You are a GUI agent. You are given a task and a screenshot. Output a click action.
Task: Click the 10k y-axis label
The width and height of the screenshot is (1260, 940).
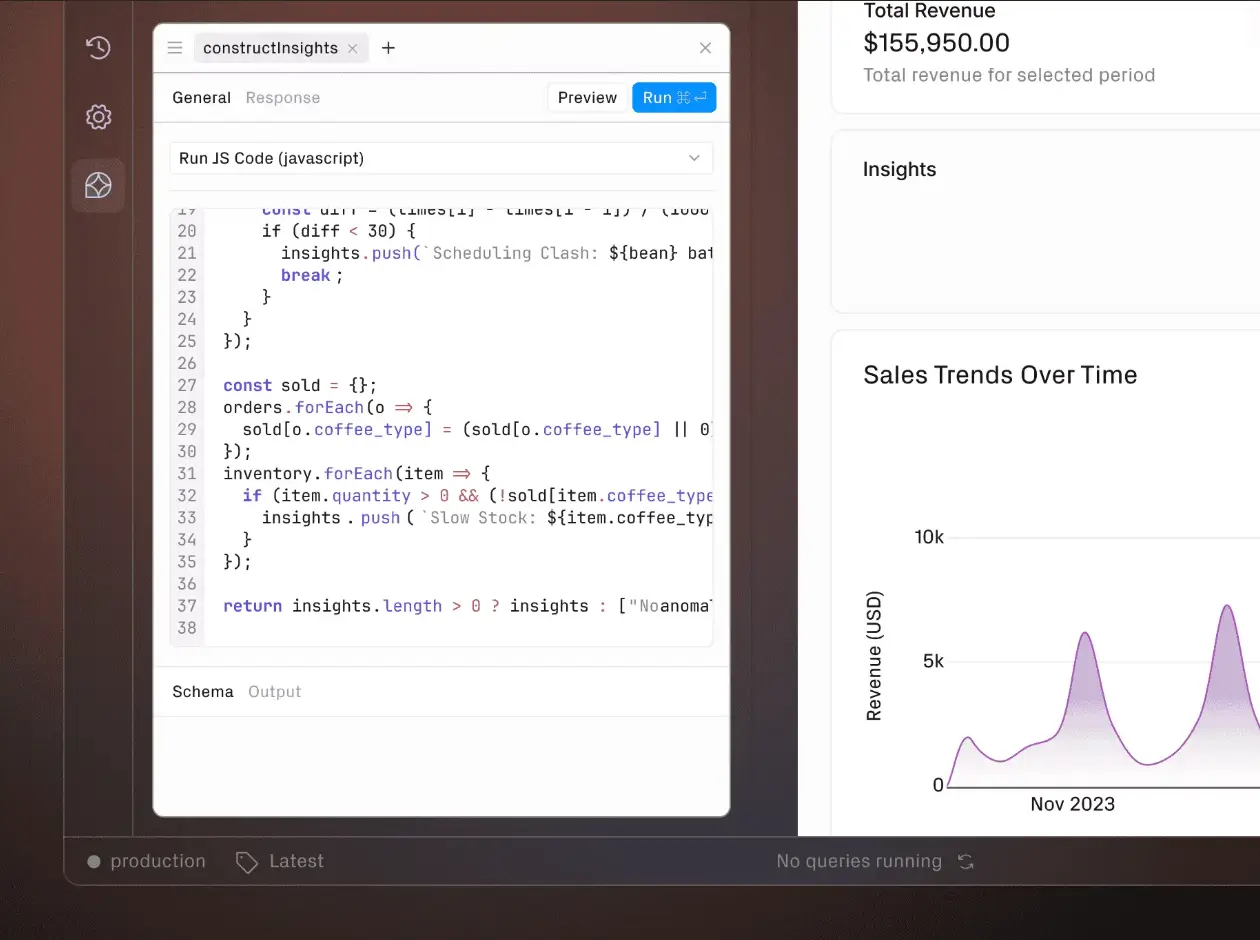929,537
